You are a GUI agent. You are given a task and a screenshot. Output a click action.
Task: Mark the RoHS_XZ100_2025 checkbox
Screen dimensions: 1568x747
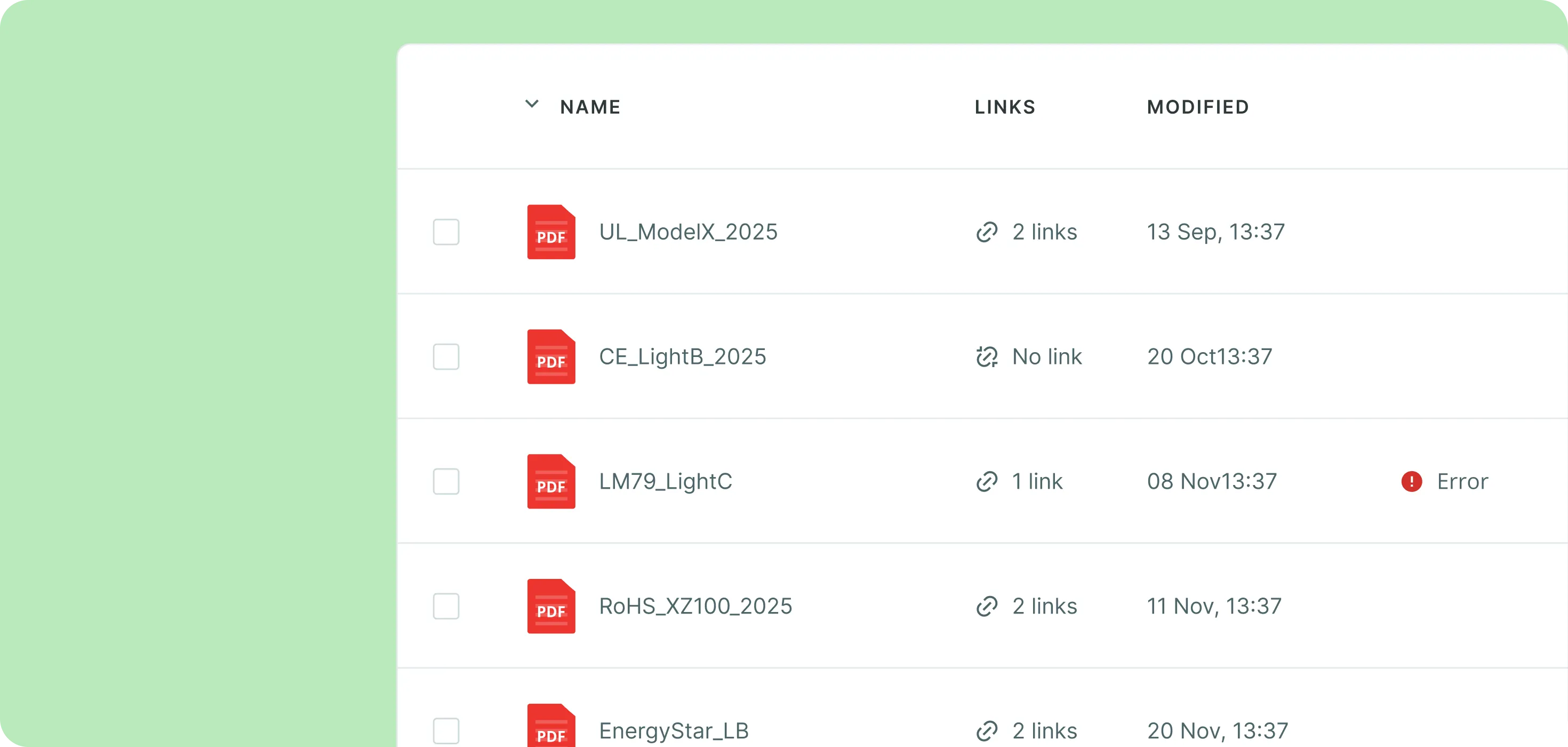pos(446,606)
